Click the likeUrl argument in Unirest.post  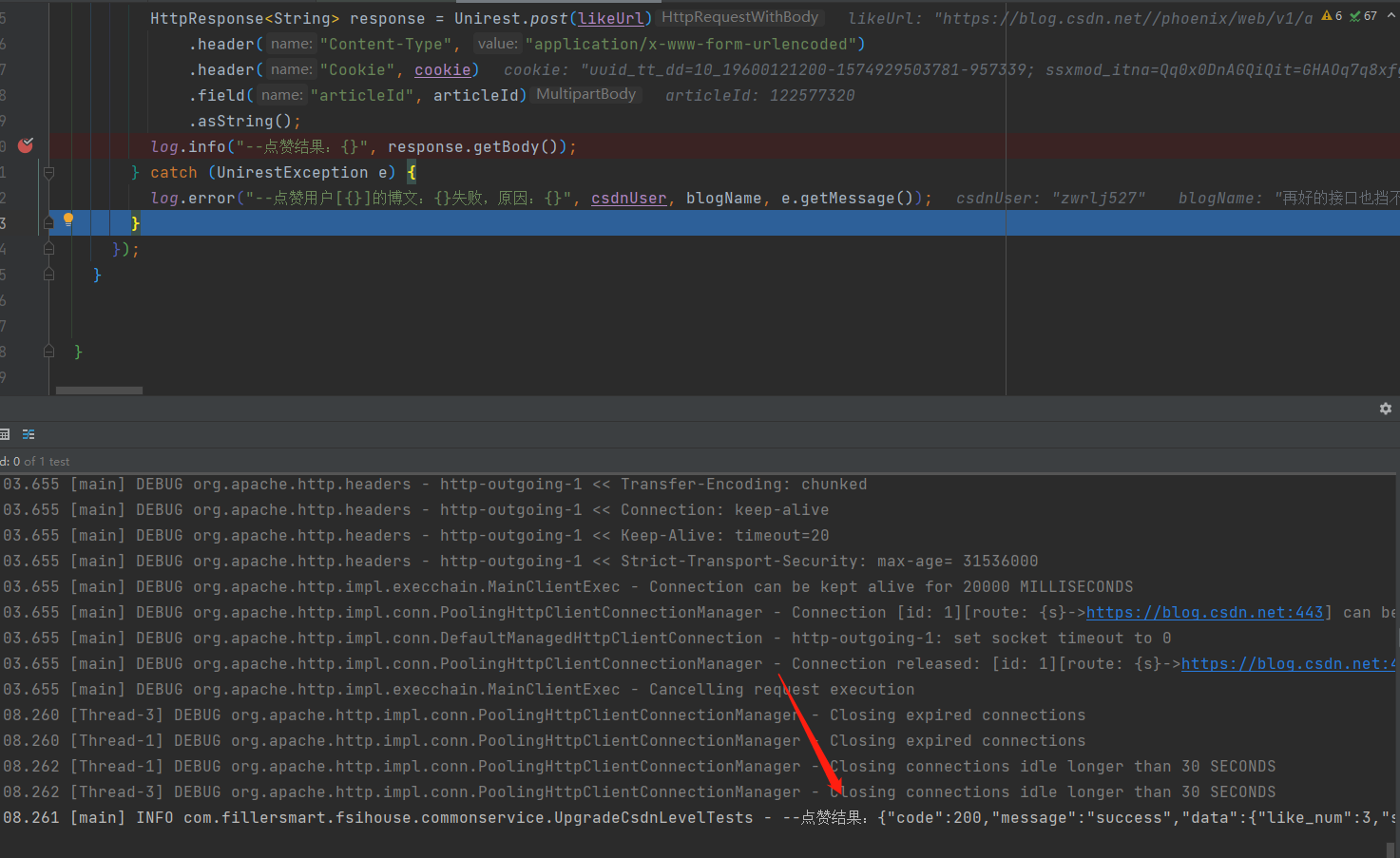click(610, 18)
